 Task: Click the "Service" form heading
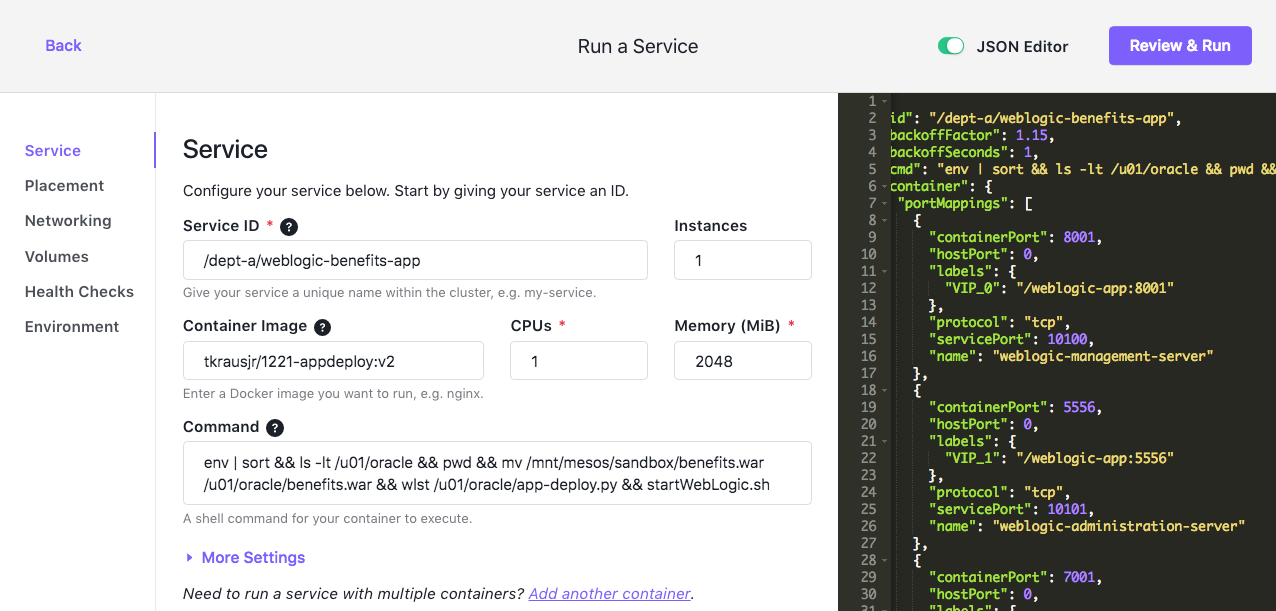click(225, 150)
